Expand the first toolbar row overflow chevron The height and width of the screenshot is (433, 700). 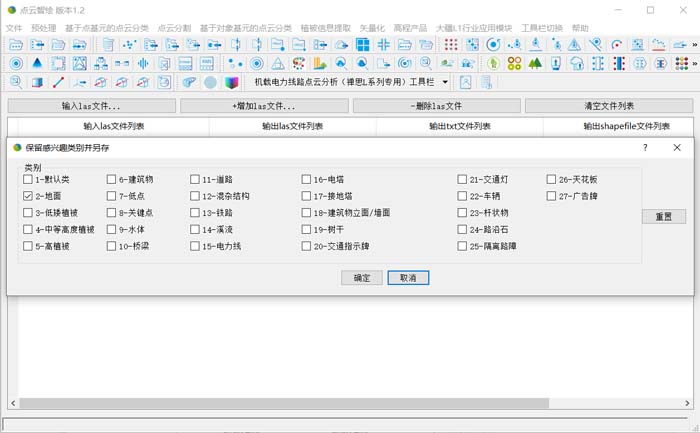691,45
